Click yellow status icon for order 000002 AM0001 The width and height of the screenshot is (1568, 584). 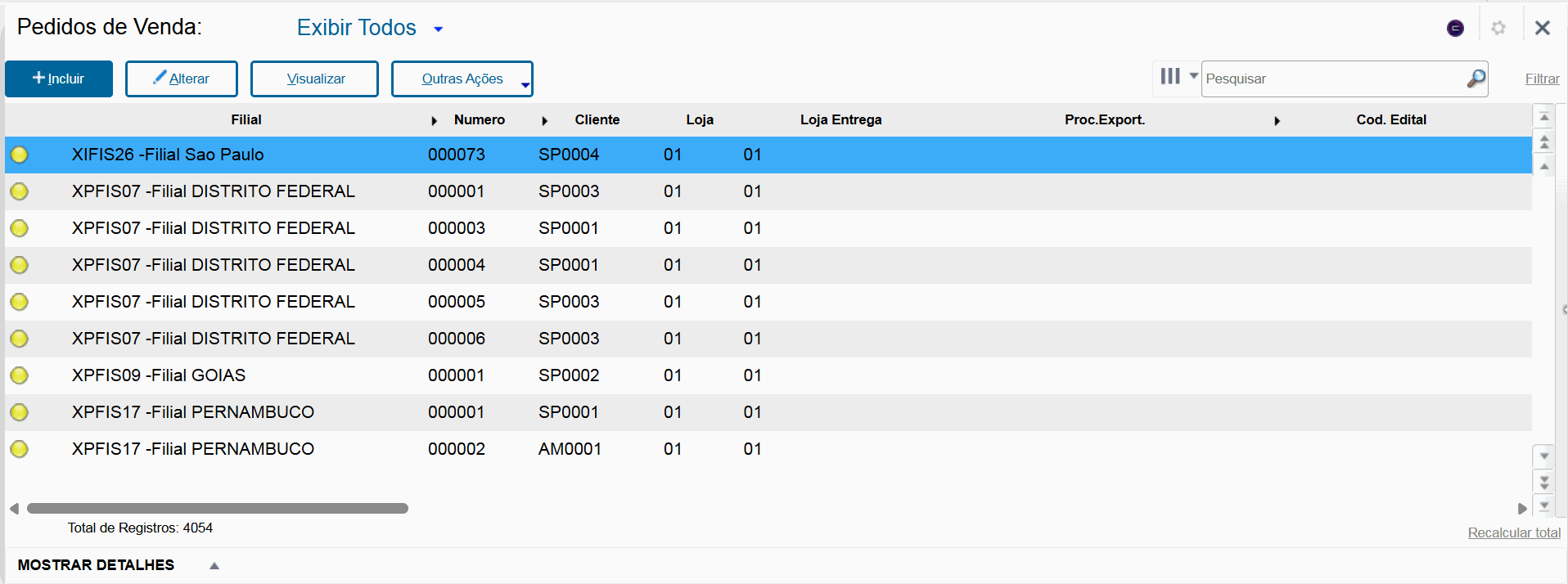(20, 449)
